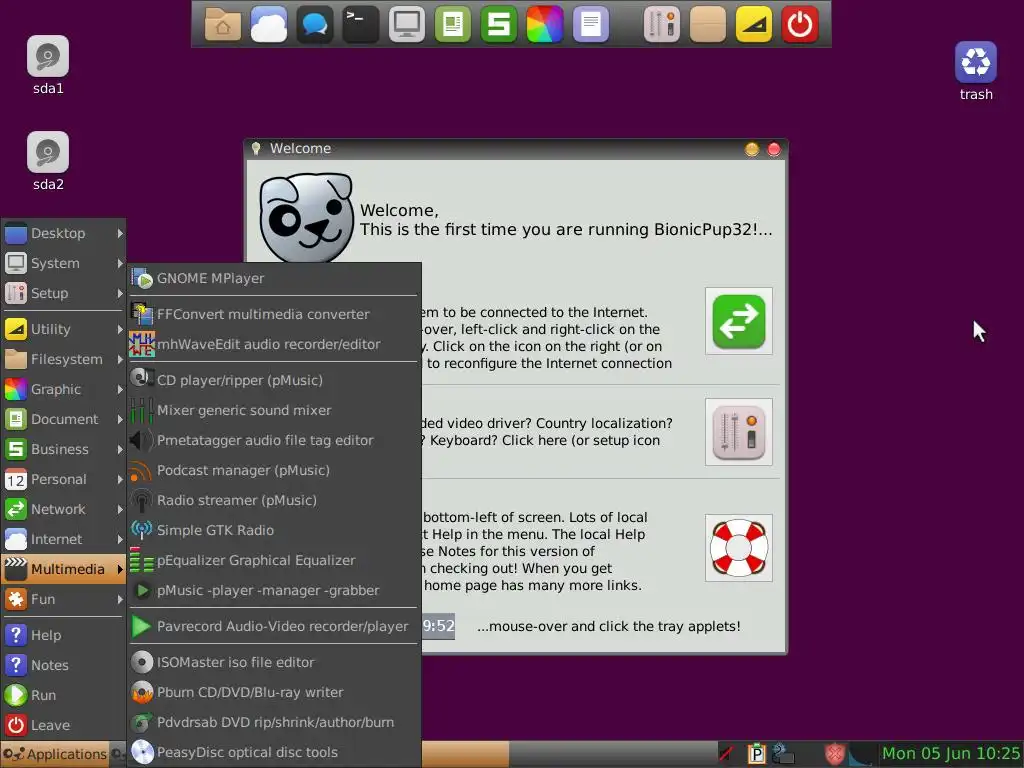Click the network monitors tray icon
1024x768 pixels.
click(x=782, y=754)
